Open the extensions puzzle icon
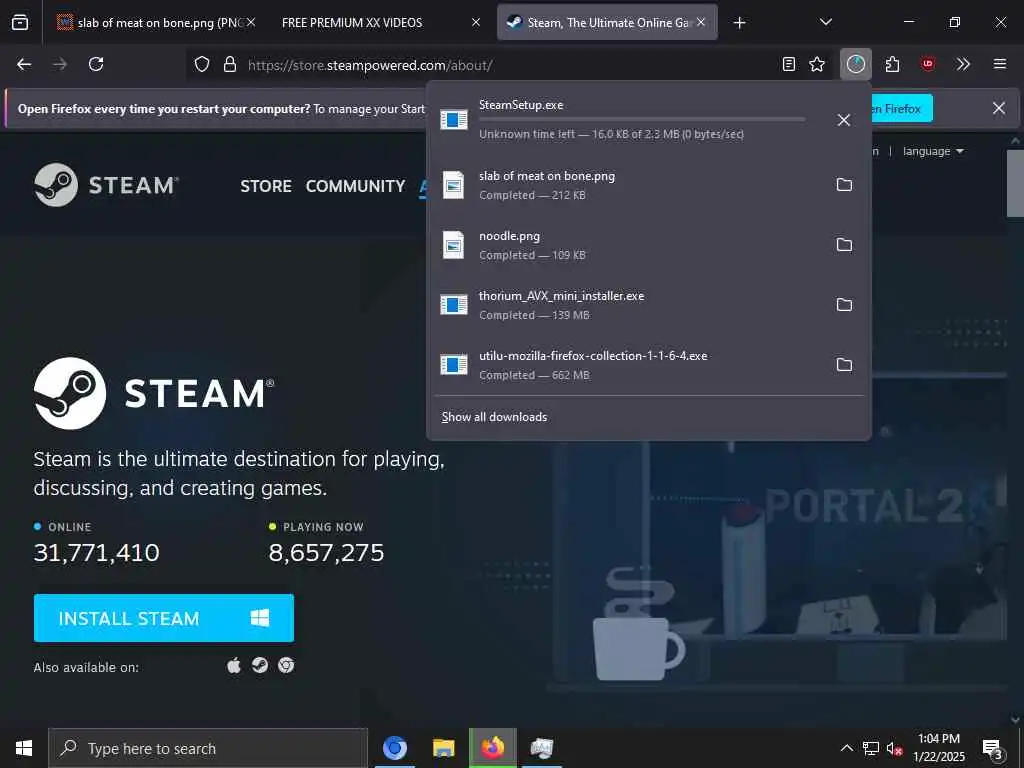 point(892,64)
